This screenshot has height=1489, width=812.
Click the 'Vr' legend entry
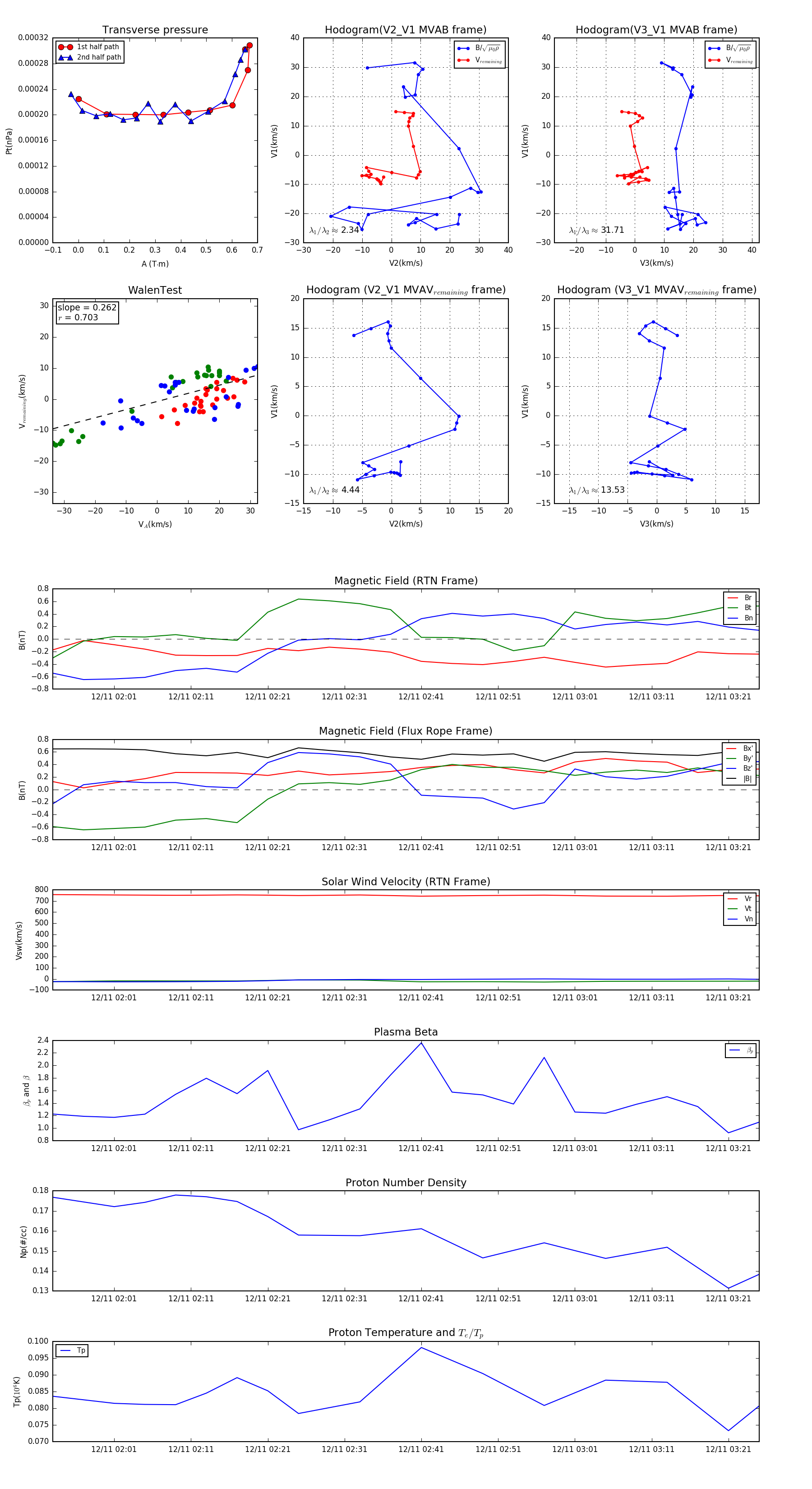click(x=740, y=899)
